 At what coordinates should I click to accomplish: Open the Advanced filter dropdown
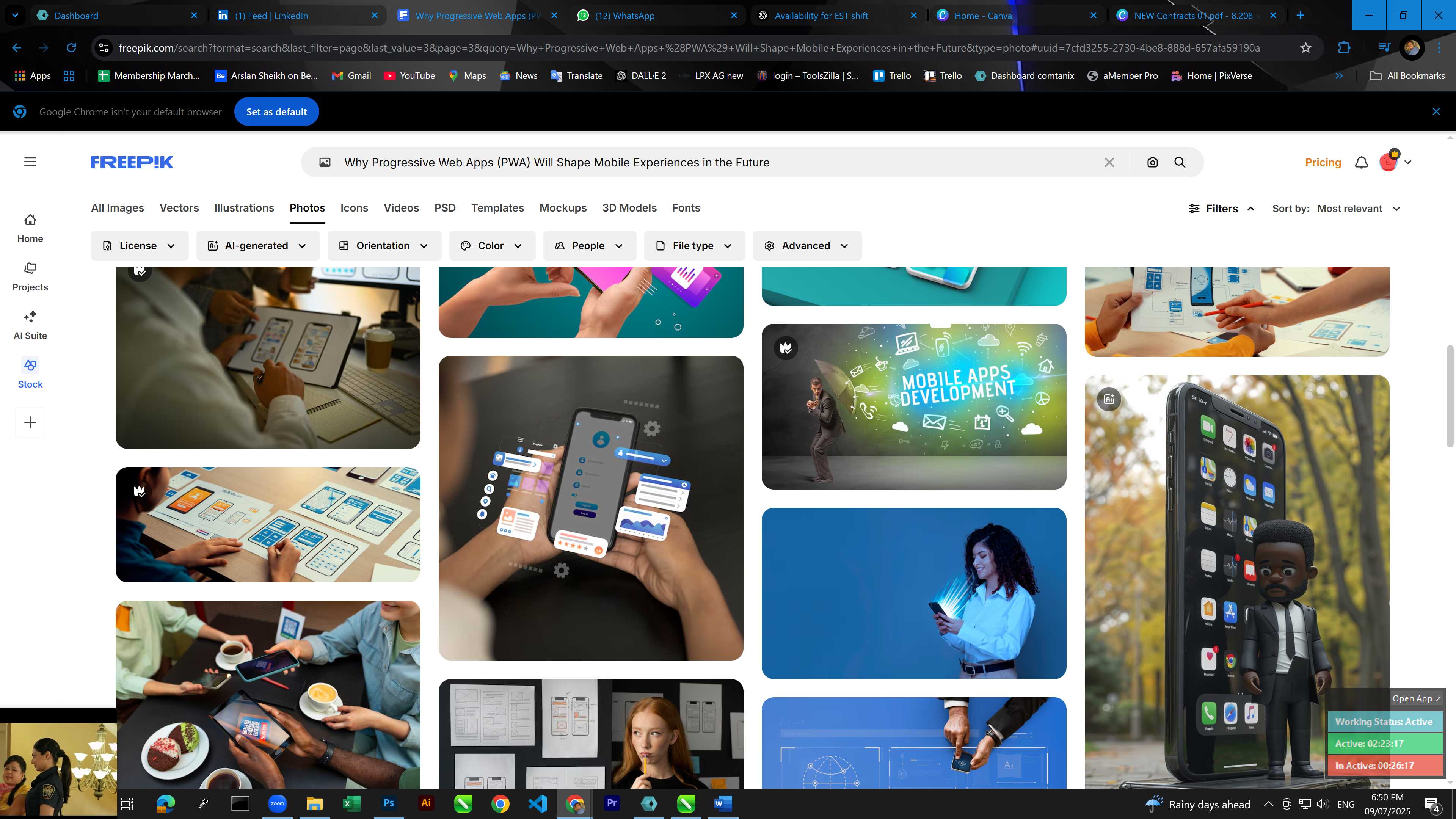pyautogui.click(x=807, y=245)
